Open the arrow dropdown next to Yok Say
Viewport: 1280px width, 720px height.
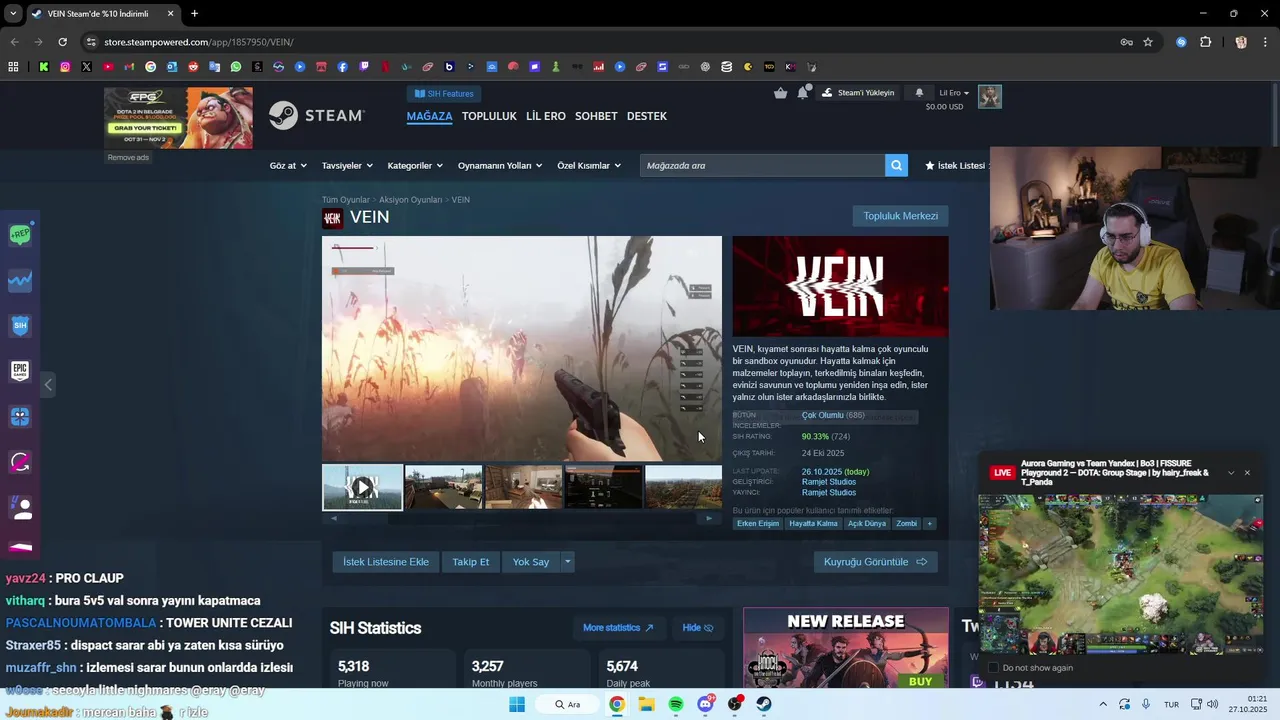pos(567,562)
